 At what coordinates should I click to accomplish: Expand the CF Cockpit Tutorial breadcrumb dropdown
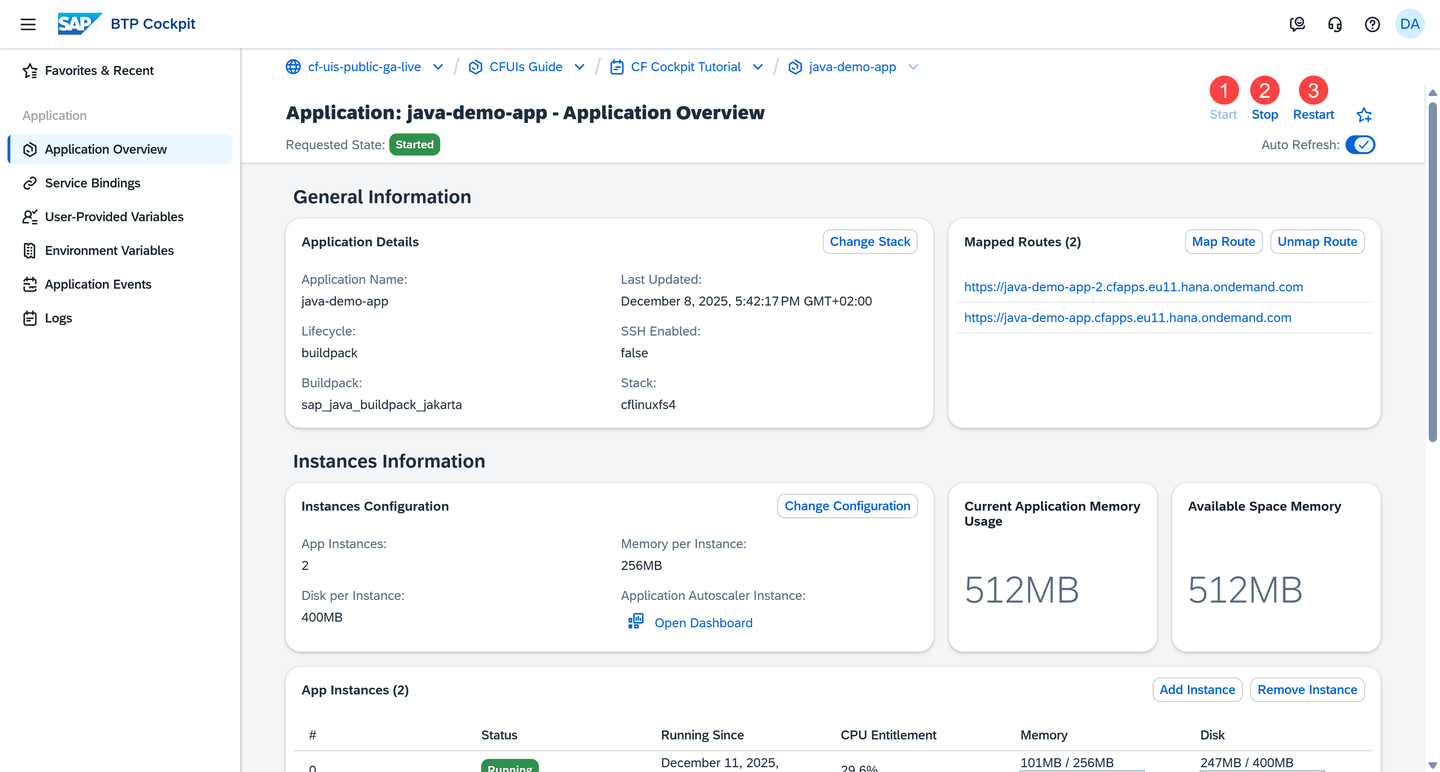pyautogui.click(x=758, y=67)
